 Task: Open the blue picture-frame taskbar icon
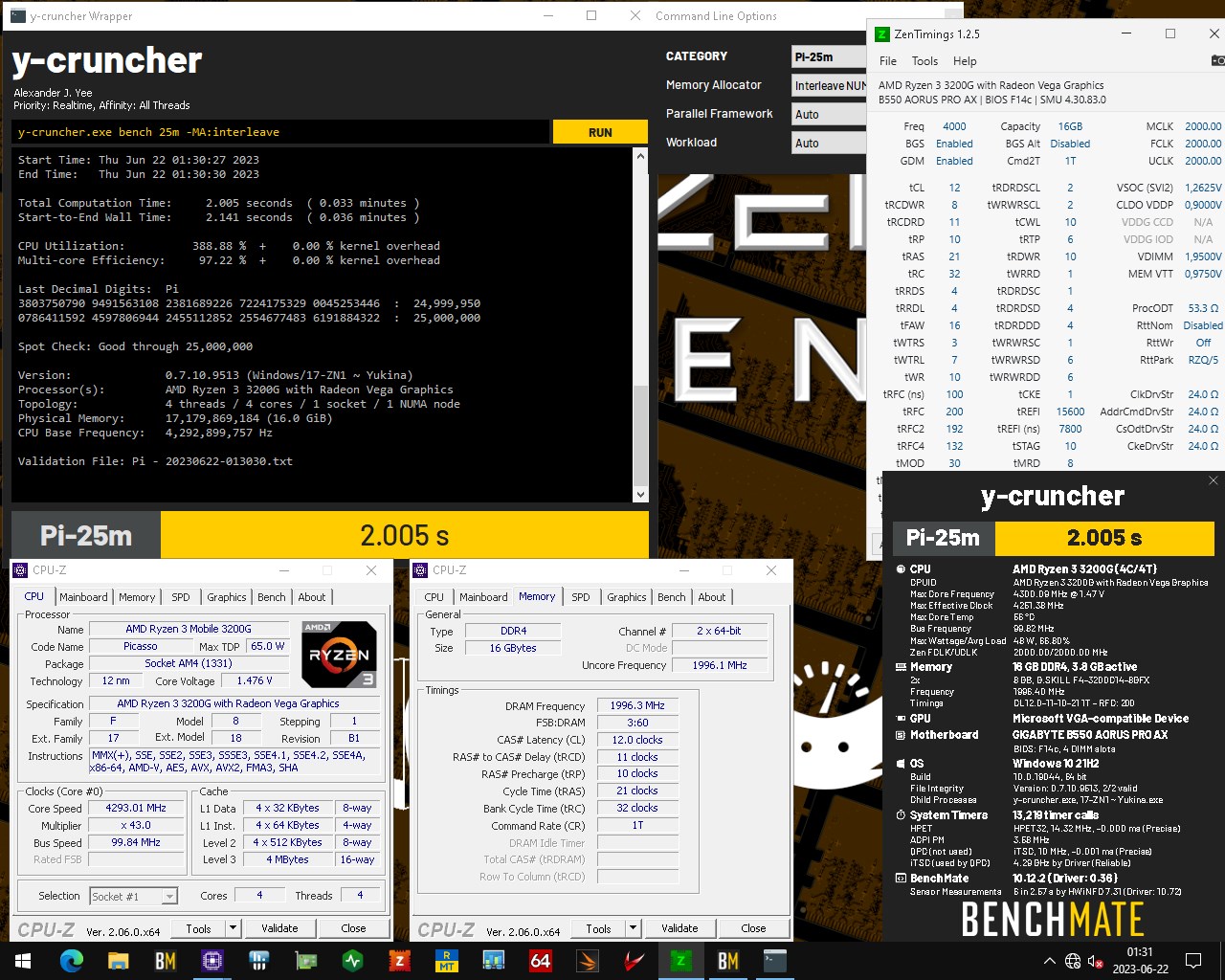(x=493, y=960)
